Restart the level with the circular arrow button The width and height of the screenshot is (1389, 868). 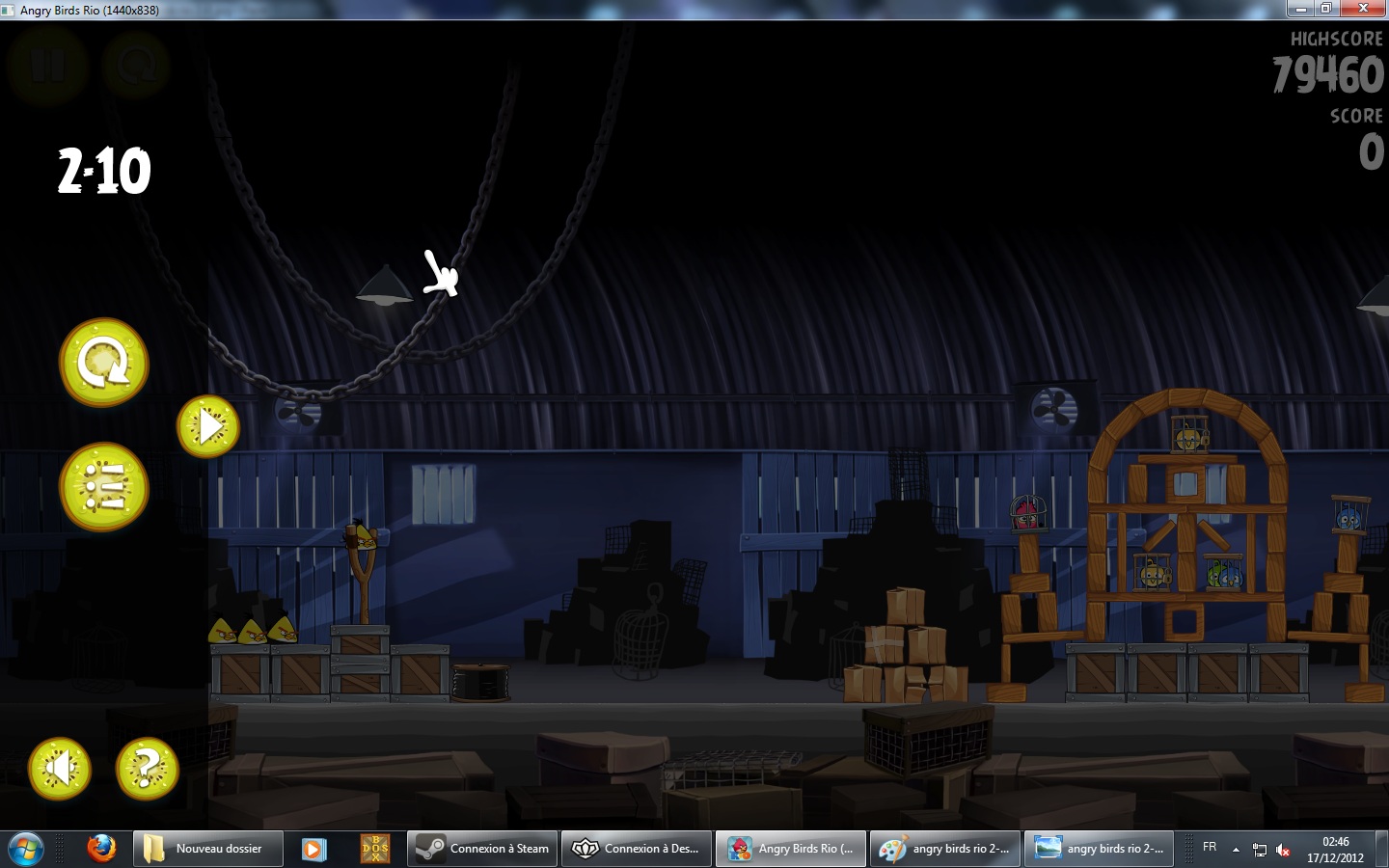tap(104, 363)
